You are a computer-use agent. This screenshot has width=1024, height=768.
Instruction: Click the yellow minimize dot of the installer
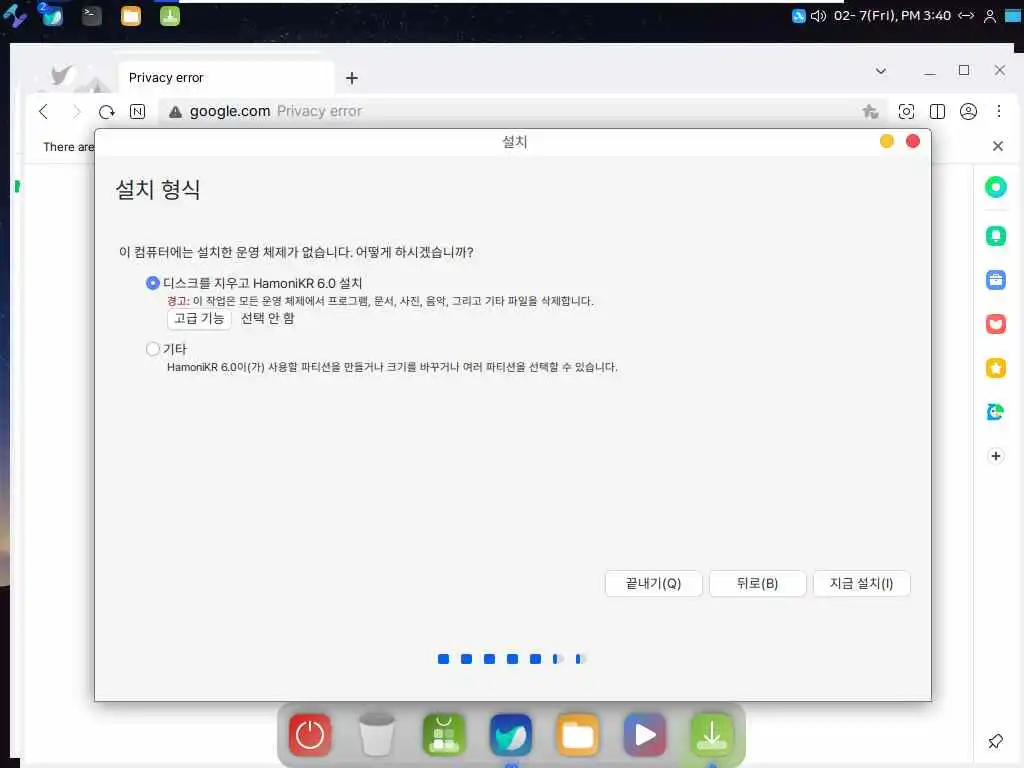(x=886, y=141)
